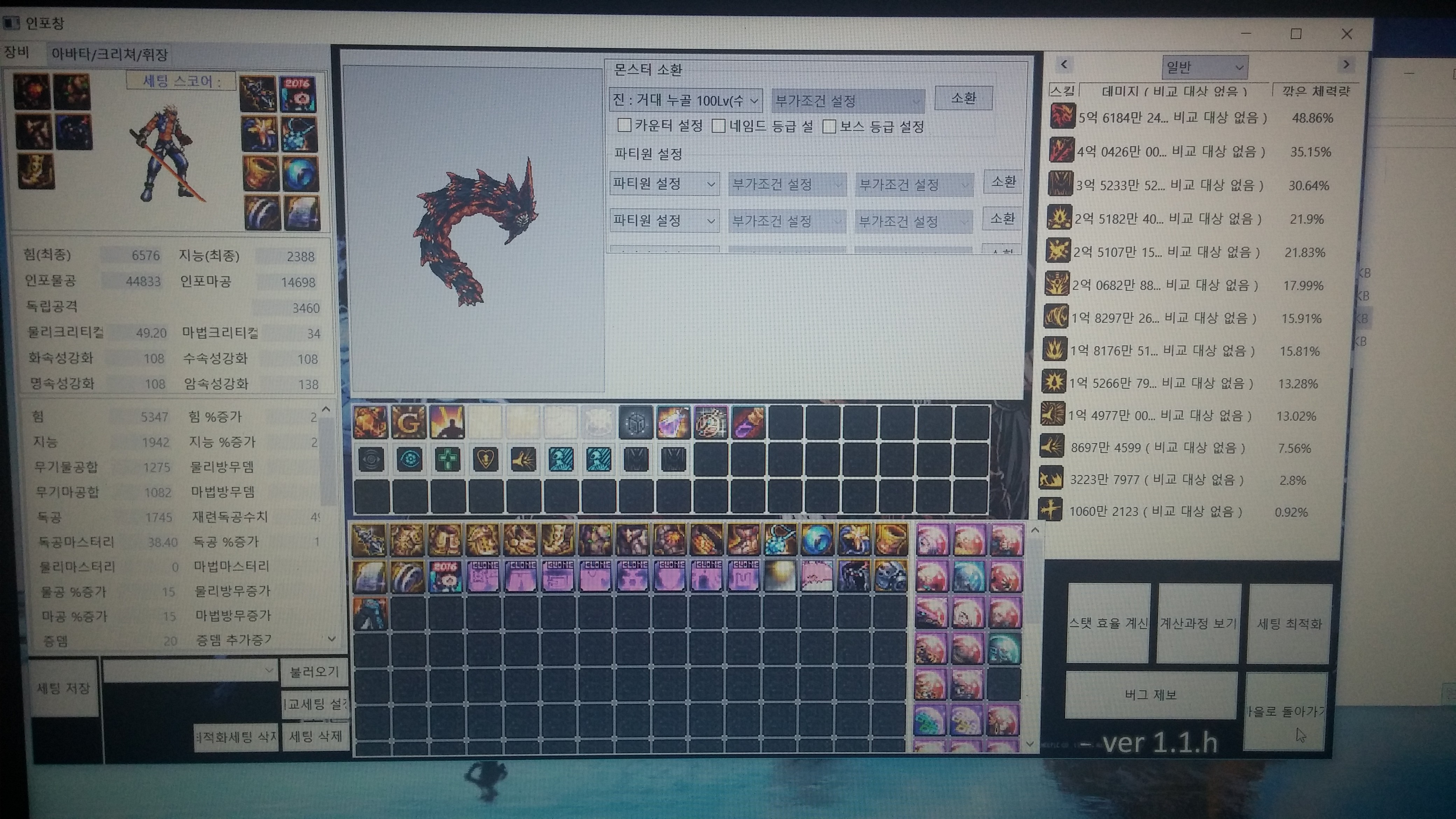Image resolution: width=1456 pixels, height=819 pixels.
Task: Click the G icon in the buff row
Action: (x=408, y=422)
